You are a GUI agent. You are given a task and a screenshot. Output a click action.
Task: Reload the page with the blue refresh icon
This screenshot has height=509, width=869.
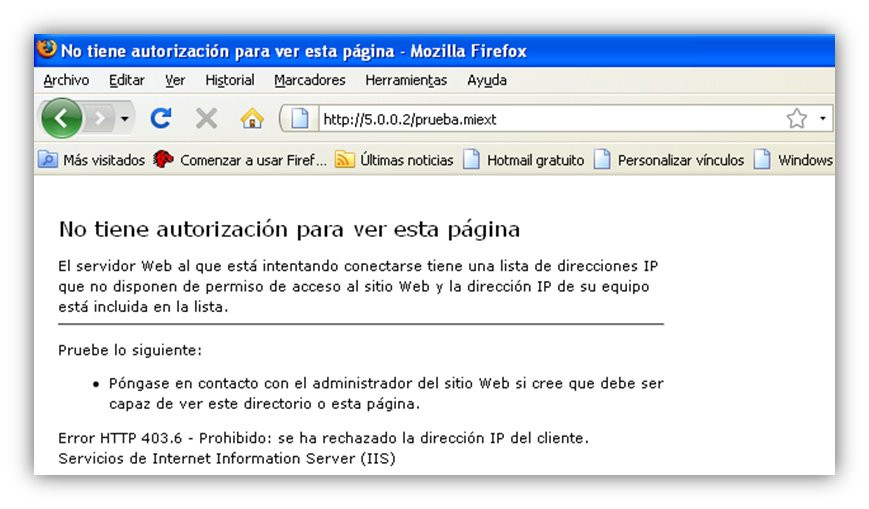161,118
